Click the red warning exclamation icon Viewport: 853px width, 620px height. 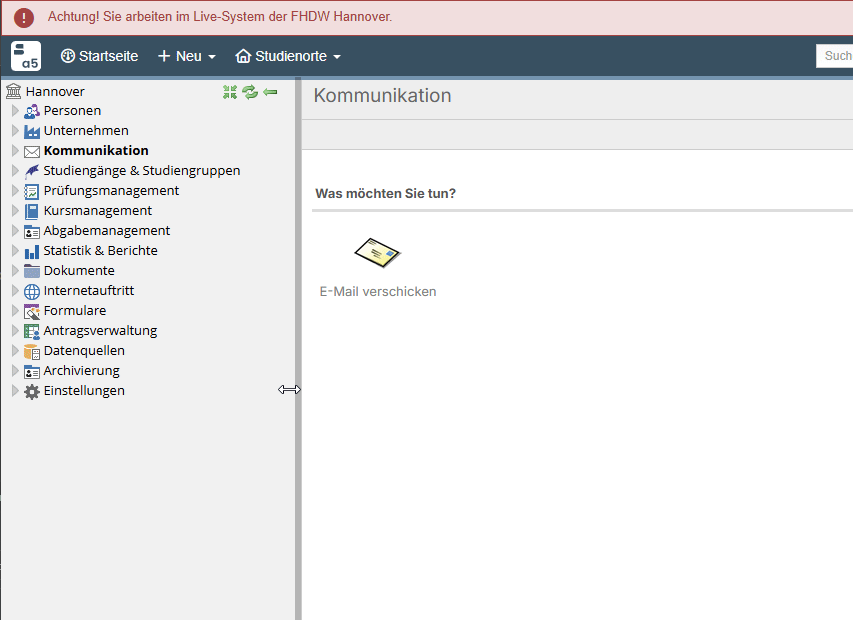[24, 17]
